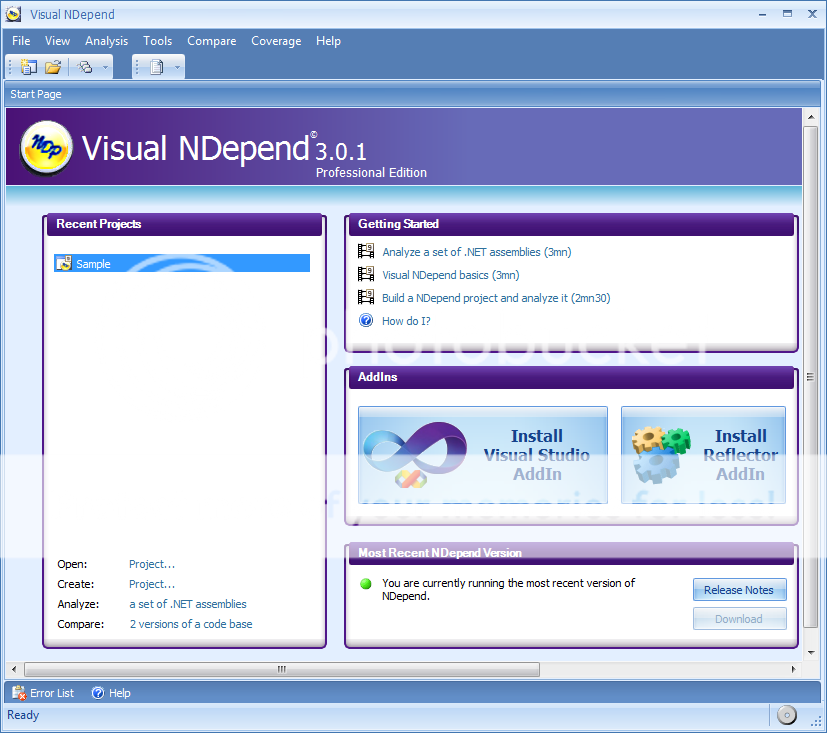Click the bottom Help question mark icon

[x=98, y=692]
